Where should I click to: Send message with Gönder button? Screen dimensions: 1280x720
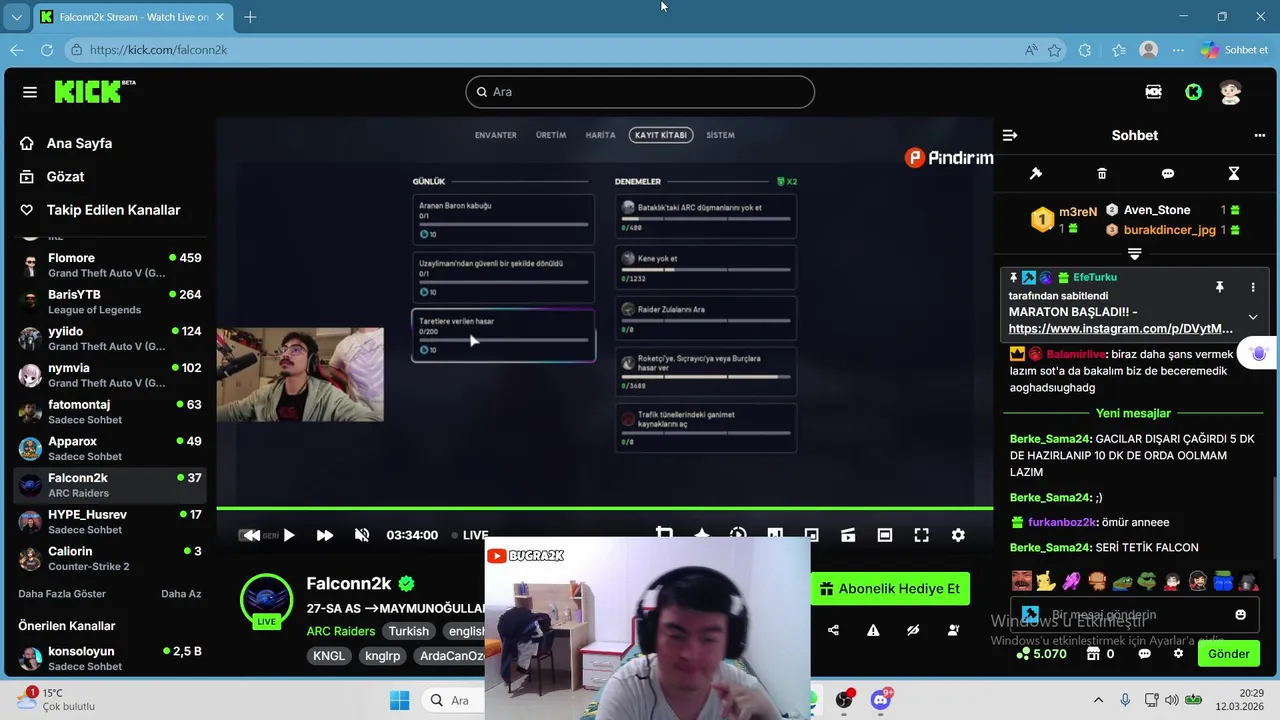1229,654
